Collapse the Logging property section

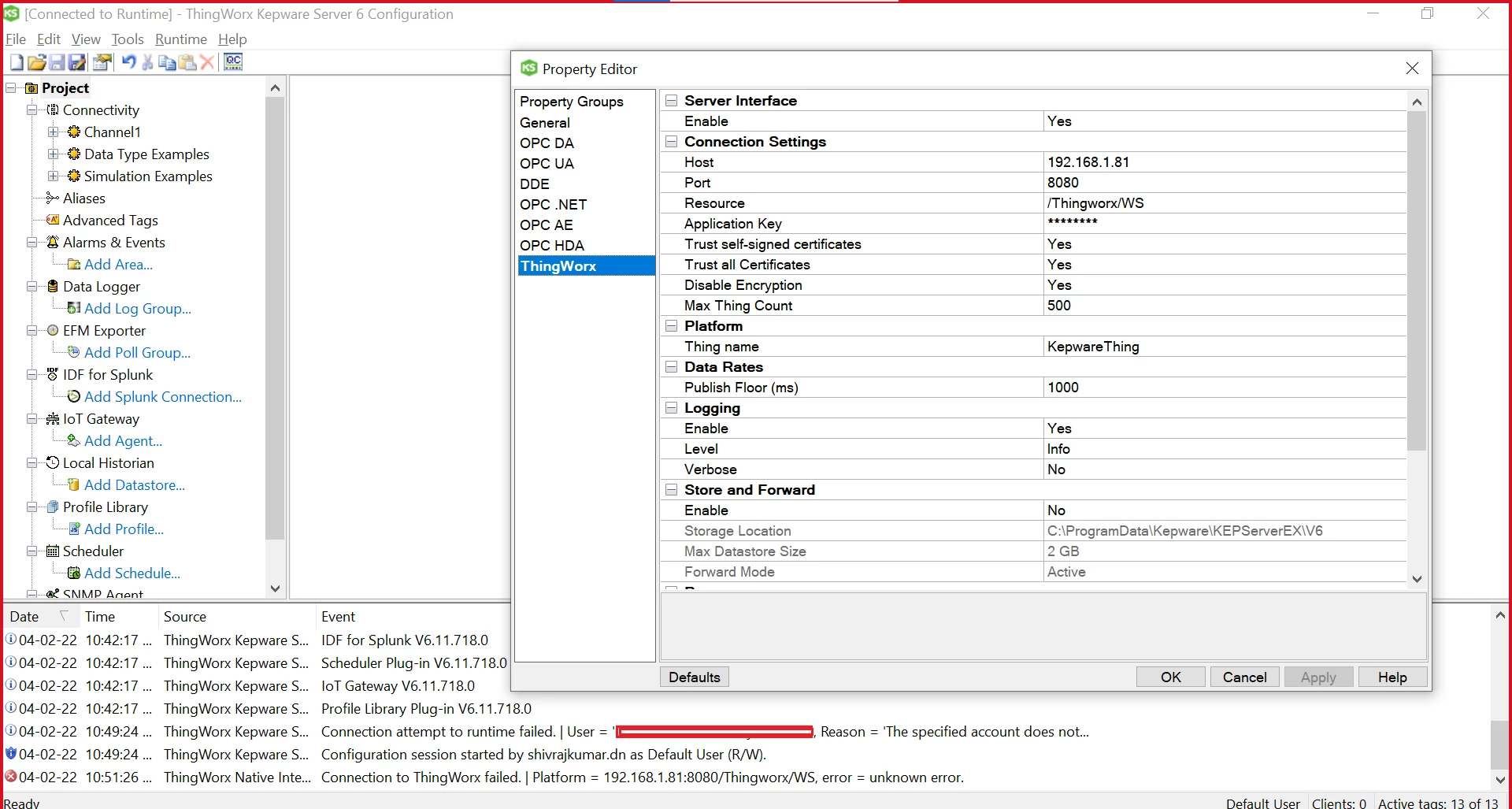(x=671, y=407)
